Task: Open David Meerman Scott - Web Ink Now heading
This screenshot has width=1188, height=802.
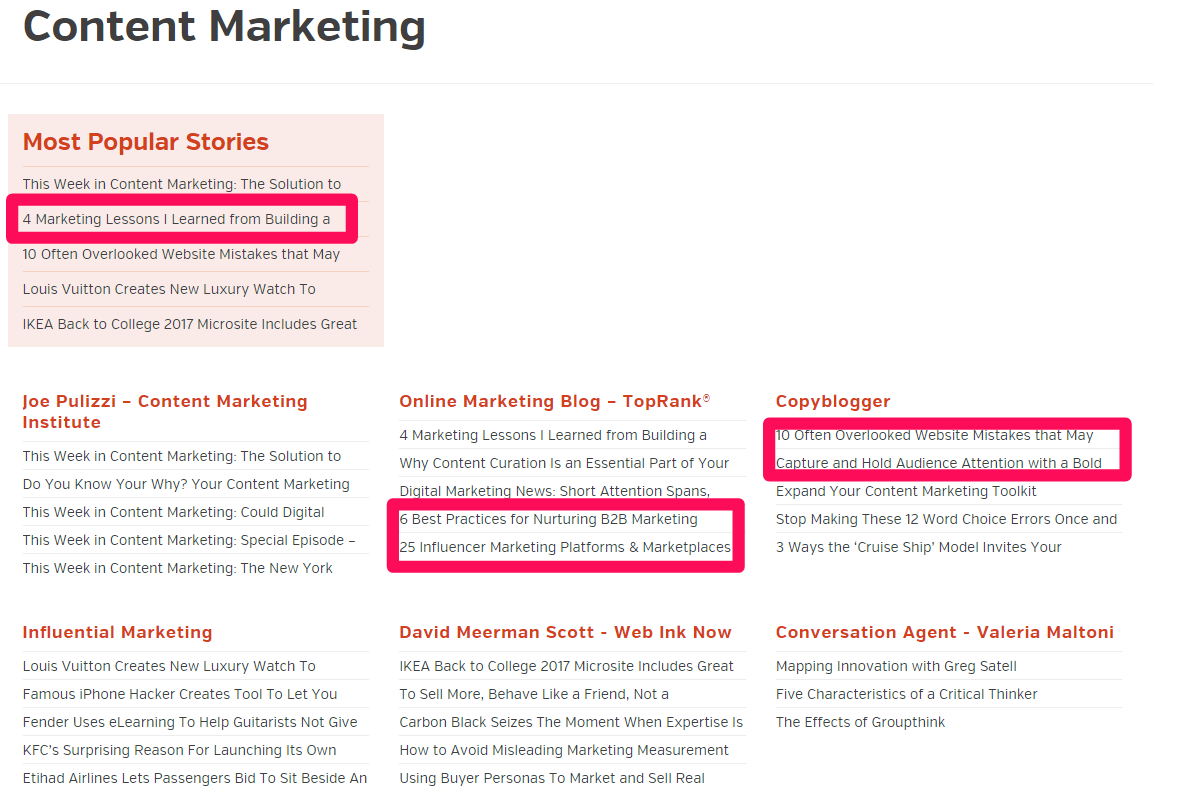Action: pos(565,632)
